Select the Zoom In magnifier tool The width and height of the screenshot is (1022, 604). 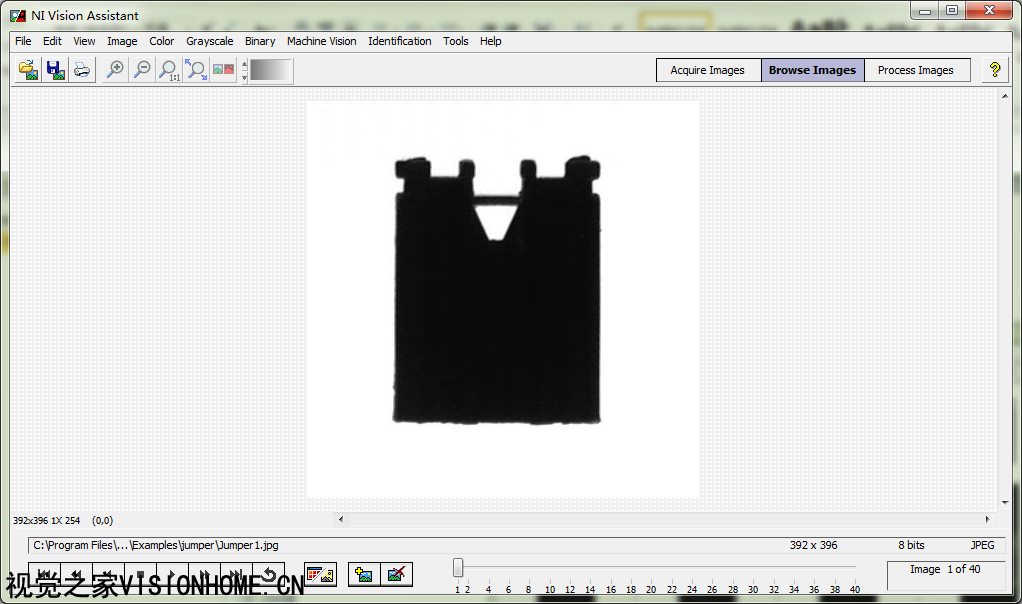pos(116,70)
